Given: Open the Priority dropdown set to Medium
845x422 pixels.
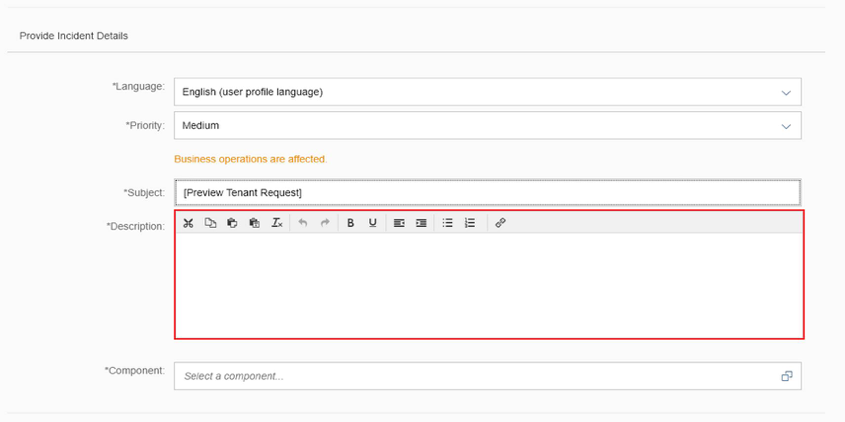Looking at the screenshot, I should point(488,126).
